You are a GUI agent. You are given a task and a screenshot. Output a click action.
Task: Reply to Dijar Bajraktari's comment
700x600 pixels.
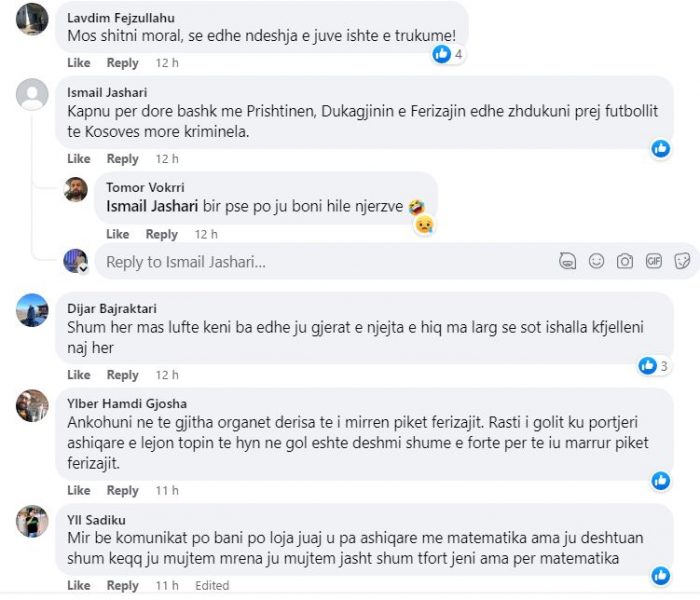tap(122, 375)
